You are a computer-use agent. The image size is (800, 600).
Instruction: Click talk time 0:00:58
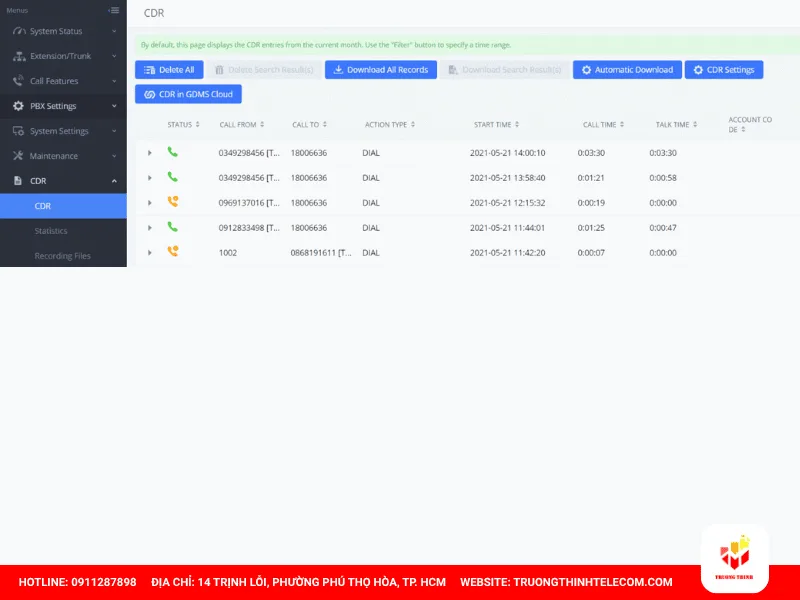(x=663, y=178)
